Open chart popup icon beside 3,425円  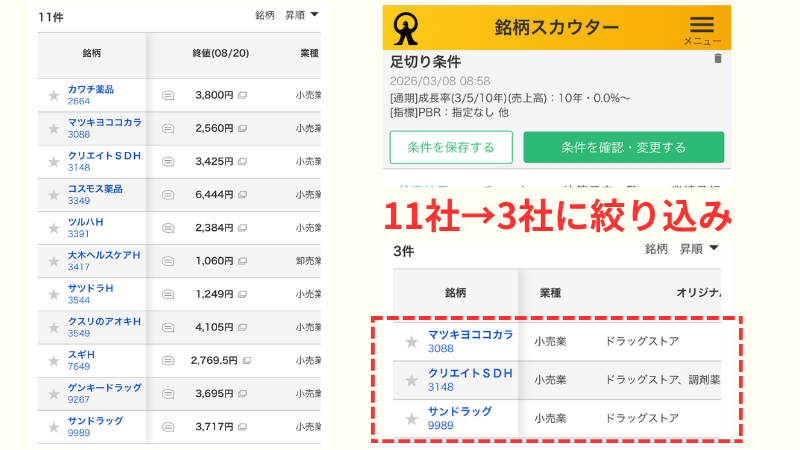(x=242, y=162)
